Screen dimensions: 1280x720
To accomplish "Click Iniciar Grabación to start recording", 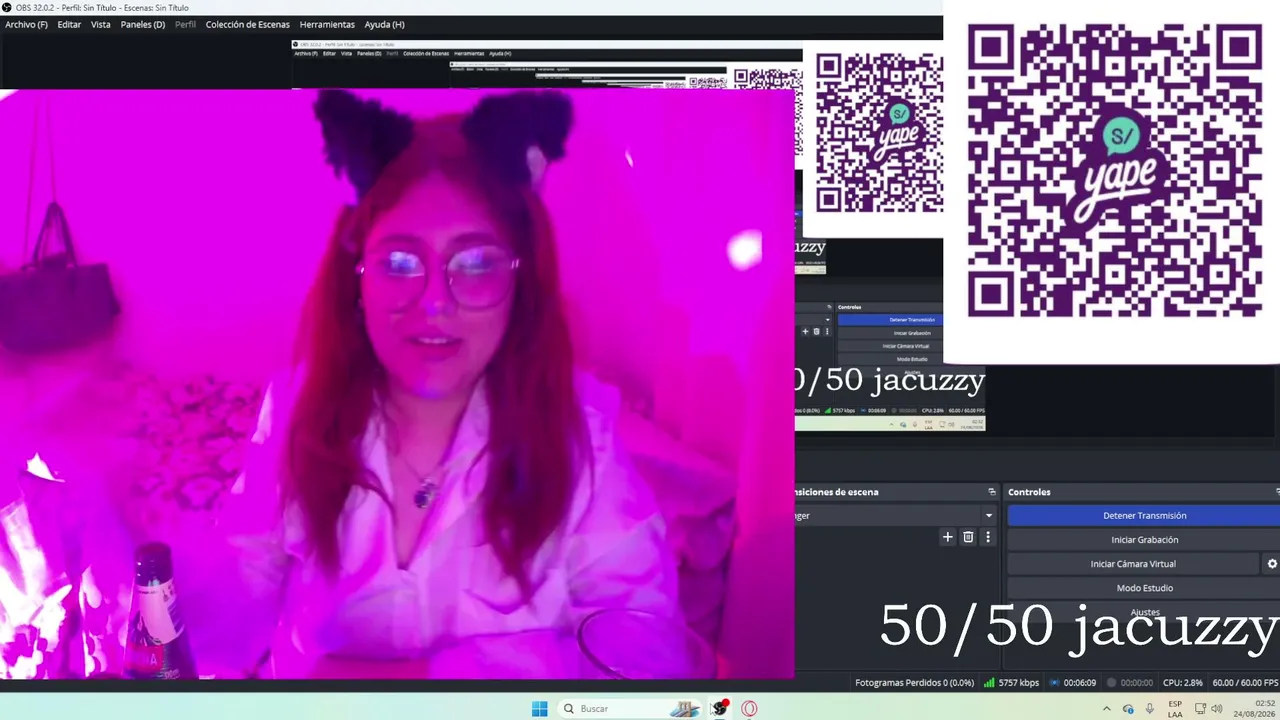I will (1144, 540).
